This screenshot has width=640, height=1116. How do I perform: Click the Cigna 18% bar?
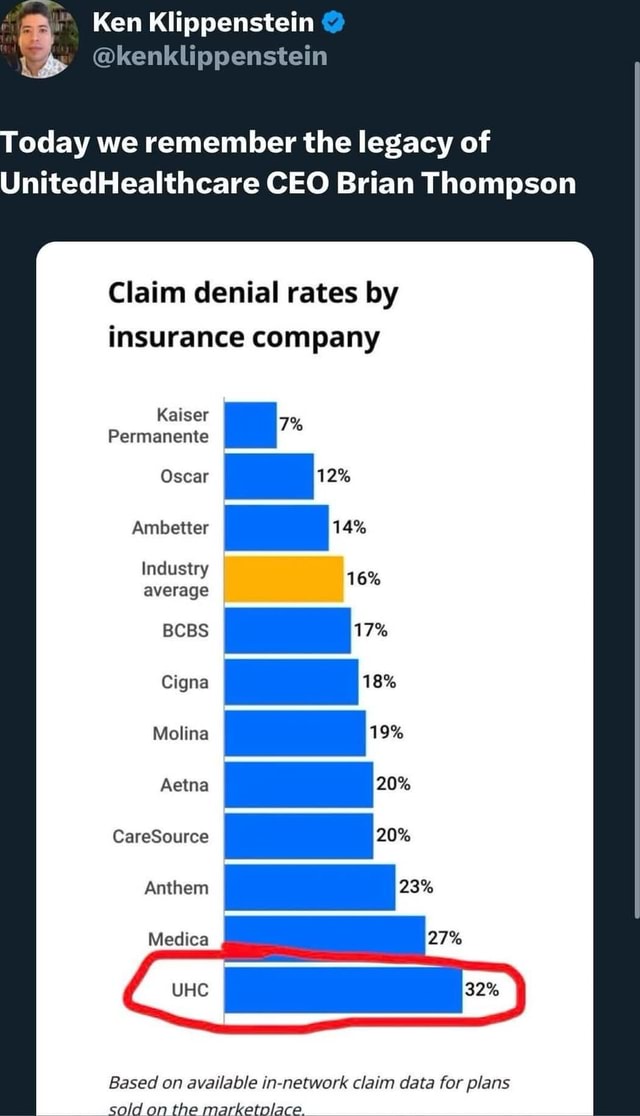[292, 682]
